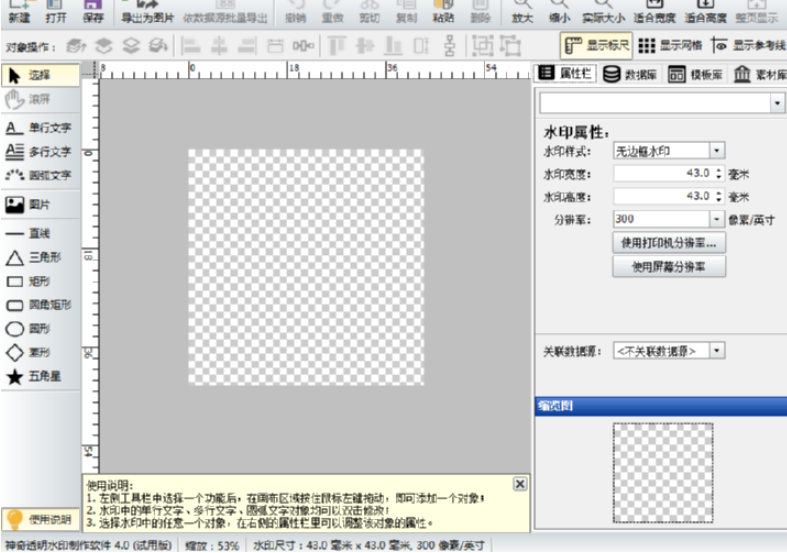Choose the arc text tool (圆弧文字)

40,175
